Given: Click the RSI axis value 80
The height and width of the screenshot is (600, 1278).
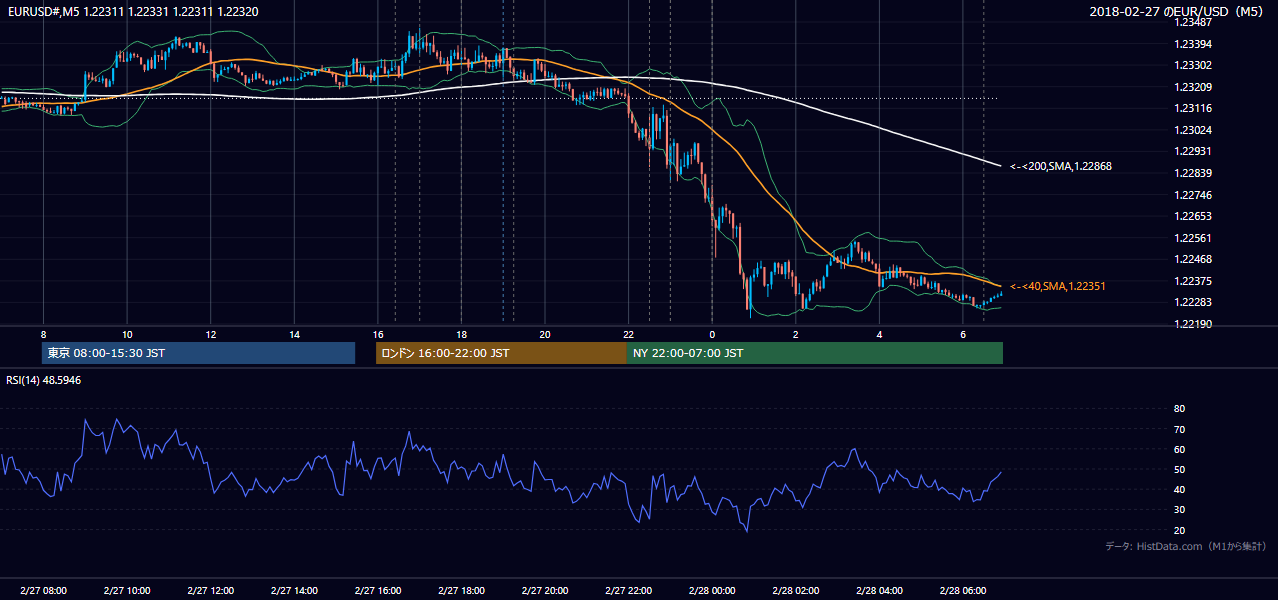Looking at the screenshot, I should [x=1179, y=409].
